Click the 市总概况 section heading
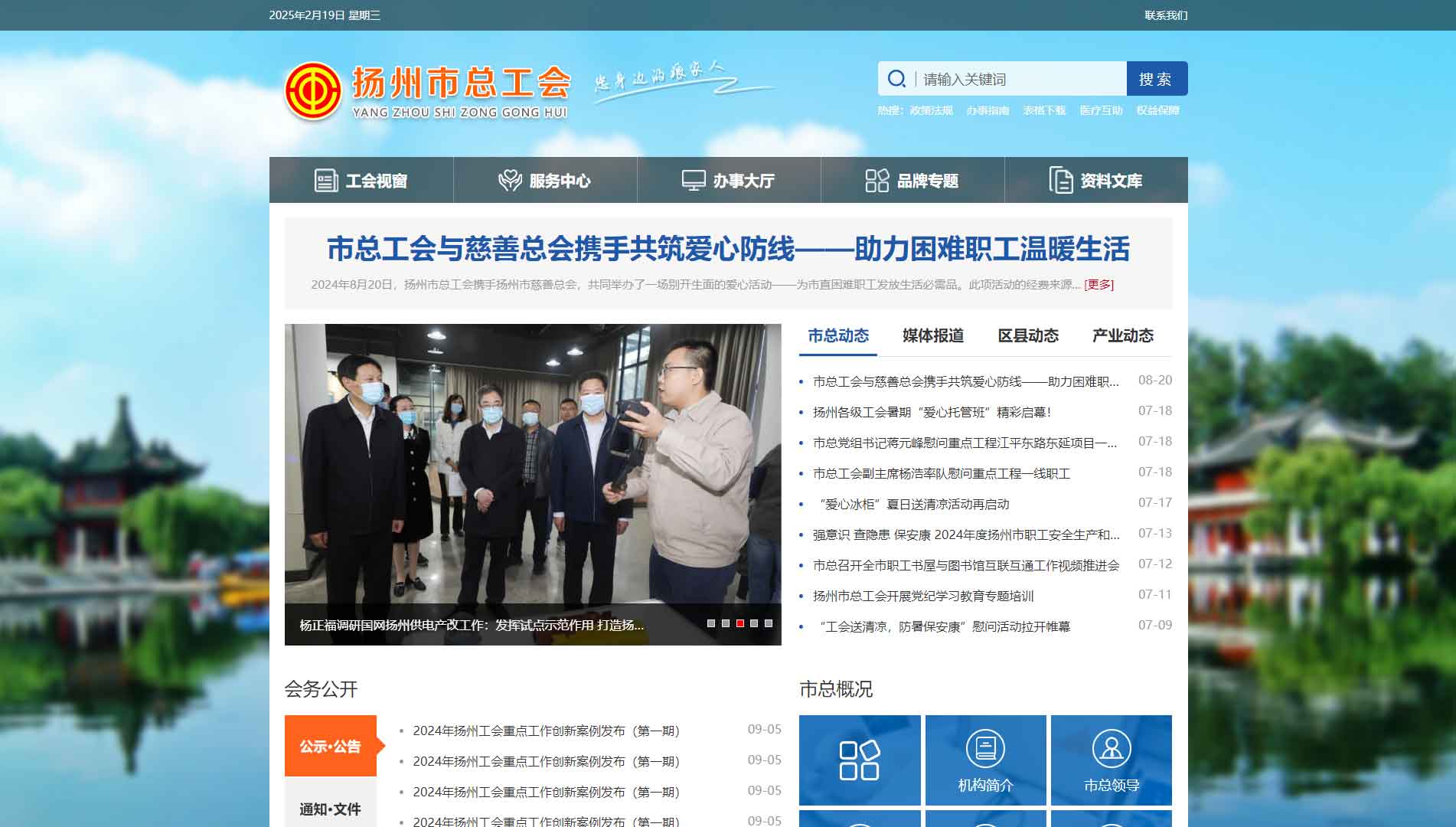 click(x=836, y=689)
